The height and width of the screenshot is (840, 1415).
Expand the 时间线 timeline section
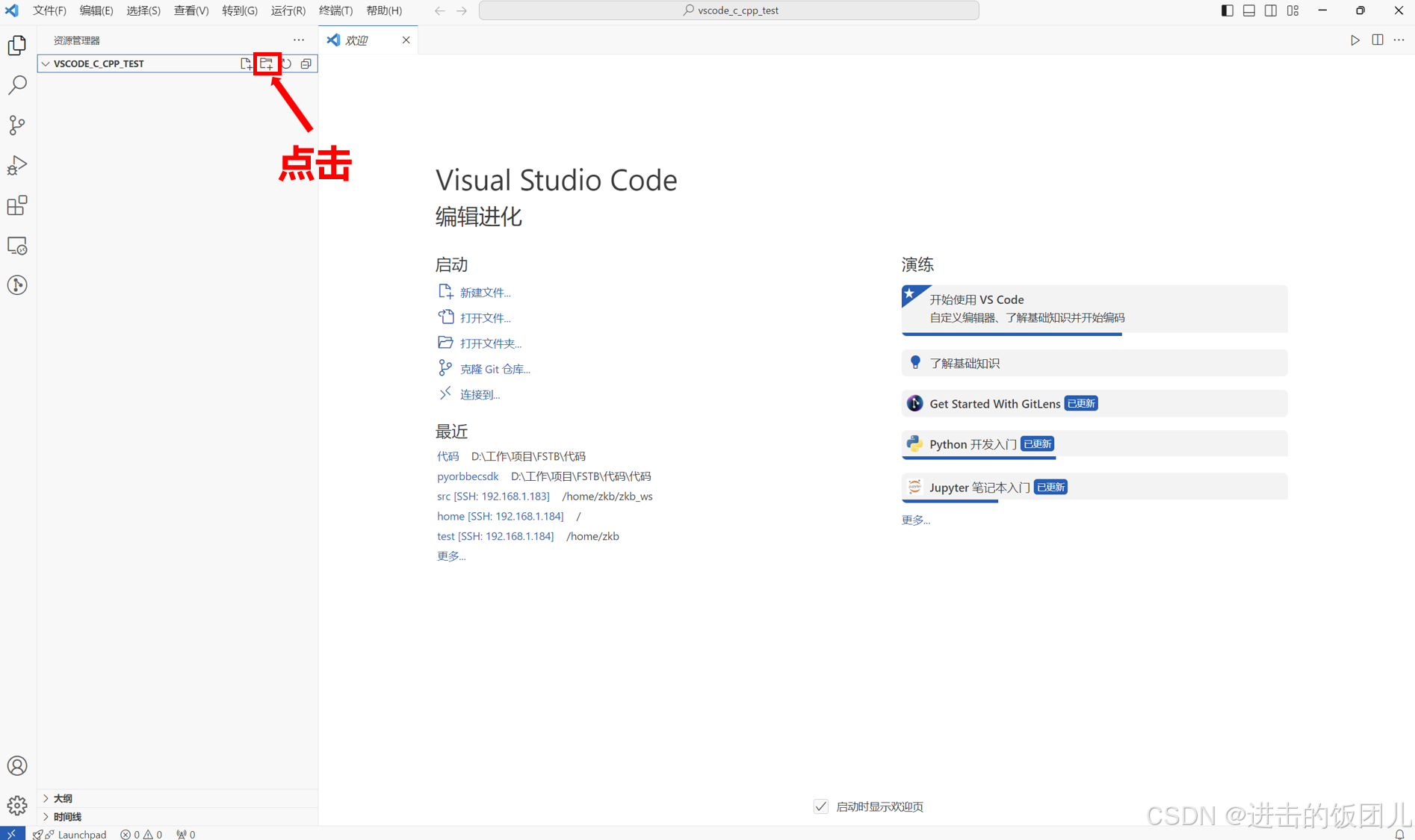tap(67, 817)
